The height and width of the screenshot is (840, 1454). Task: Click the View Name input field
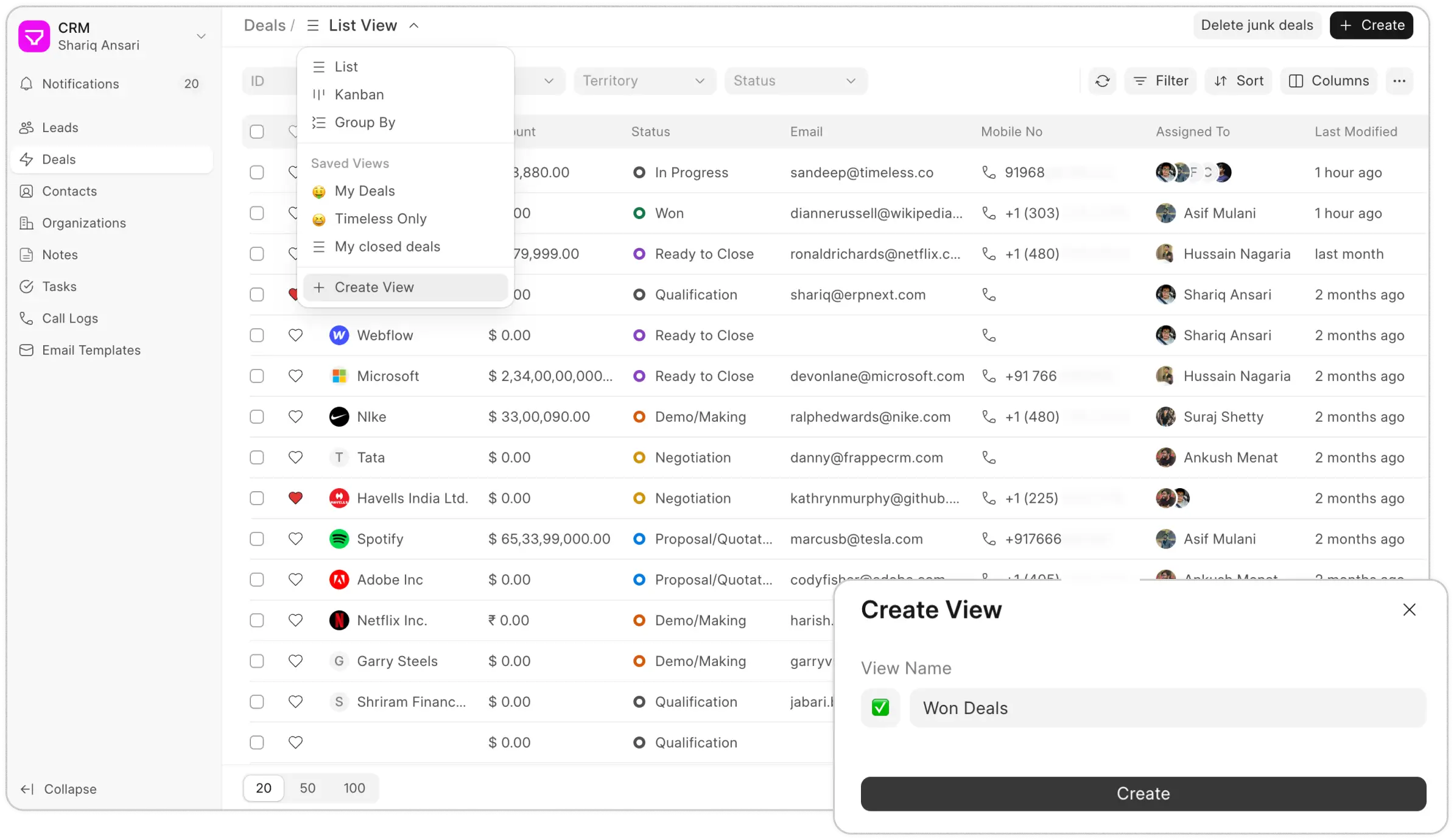click(1167, 708)
